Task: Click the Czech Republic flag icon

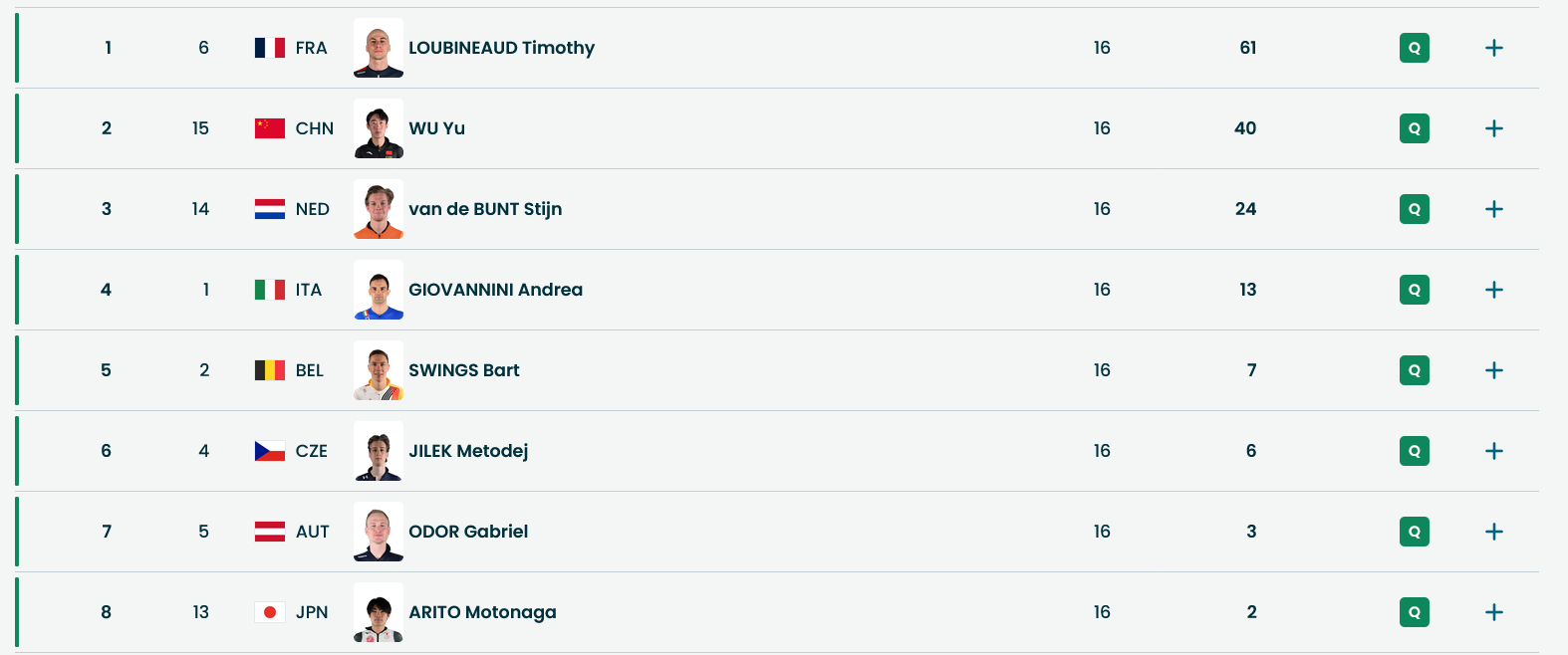Action: pyautogui.click(x=270, y=451)
